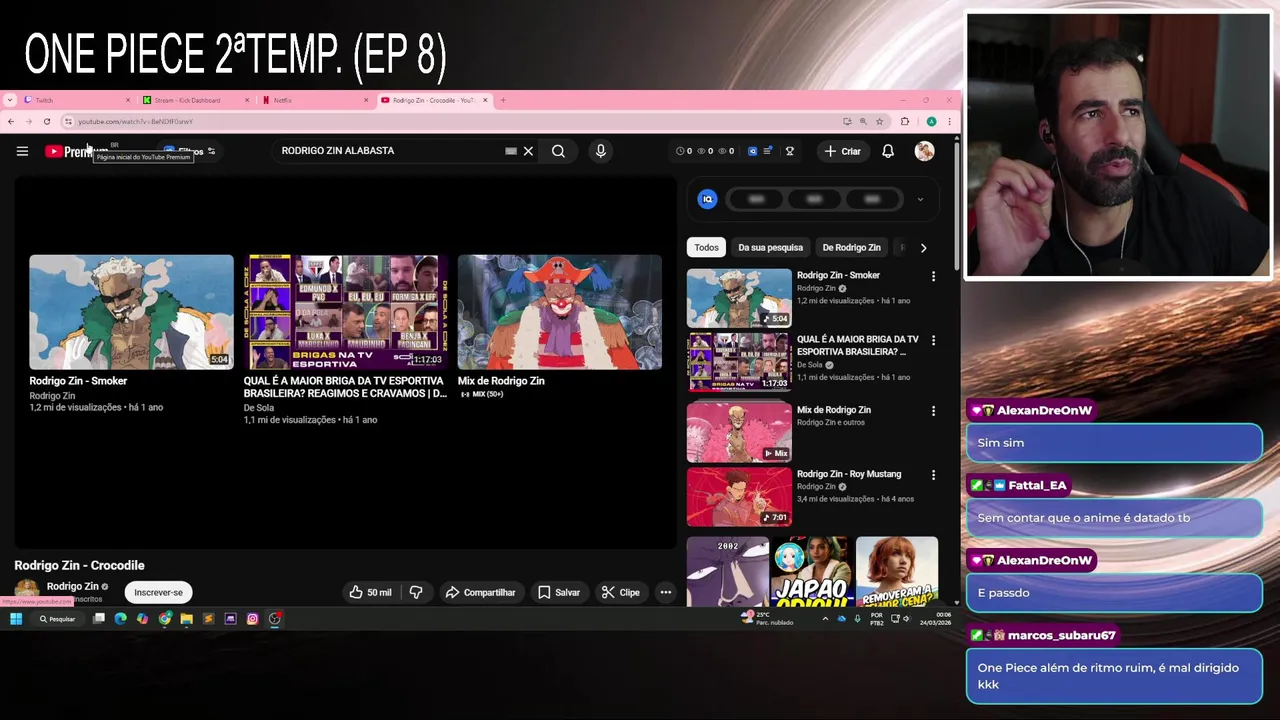Like the video showing 50 mil
Screen dimensions: 1280x720
(369, 592)
